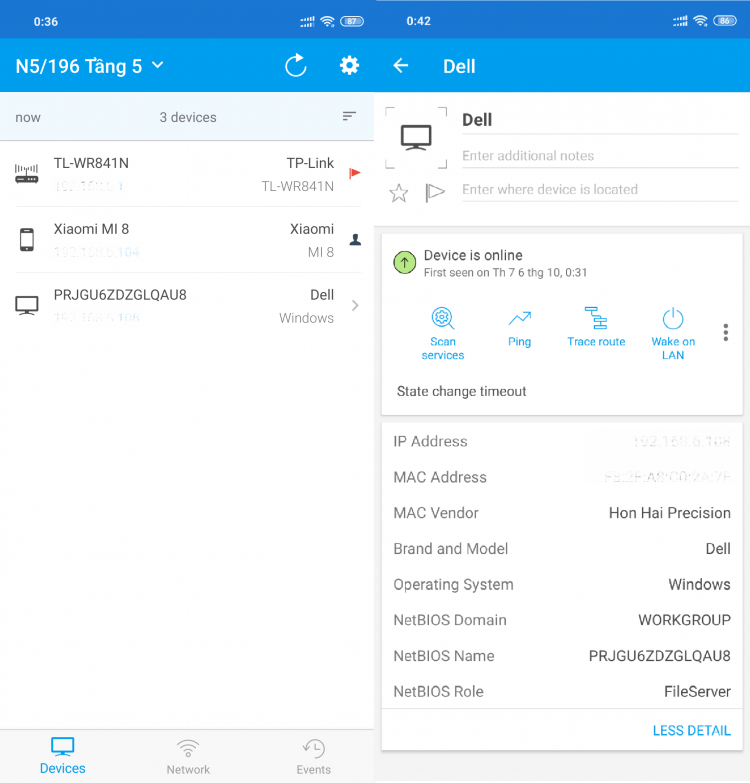This screenshot has height=783, width=750.
Task: Click the MAC Address row label
Action: (440, 477)
